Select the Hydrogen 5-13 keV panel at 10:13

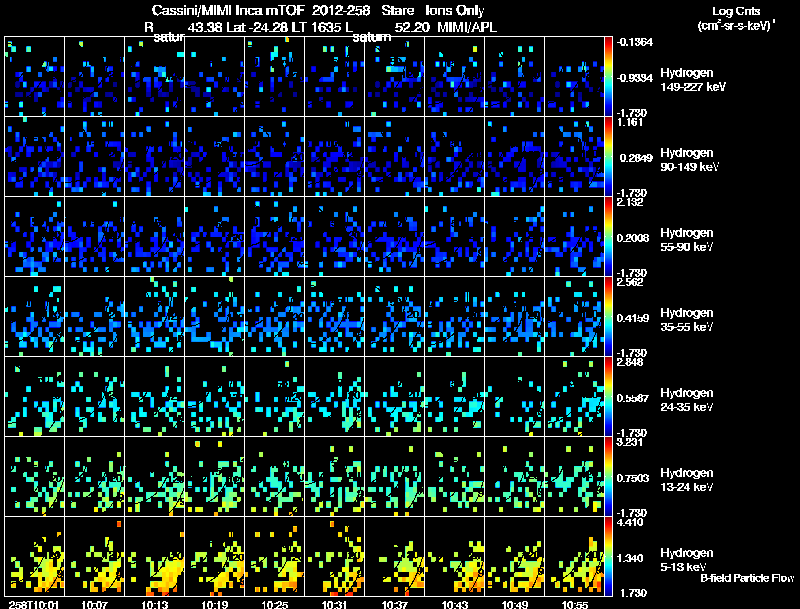click(155, 556)
